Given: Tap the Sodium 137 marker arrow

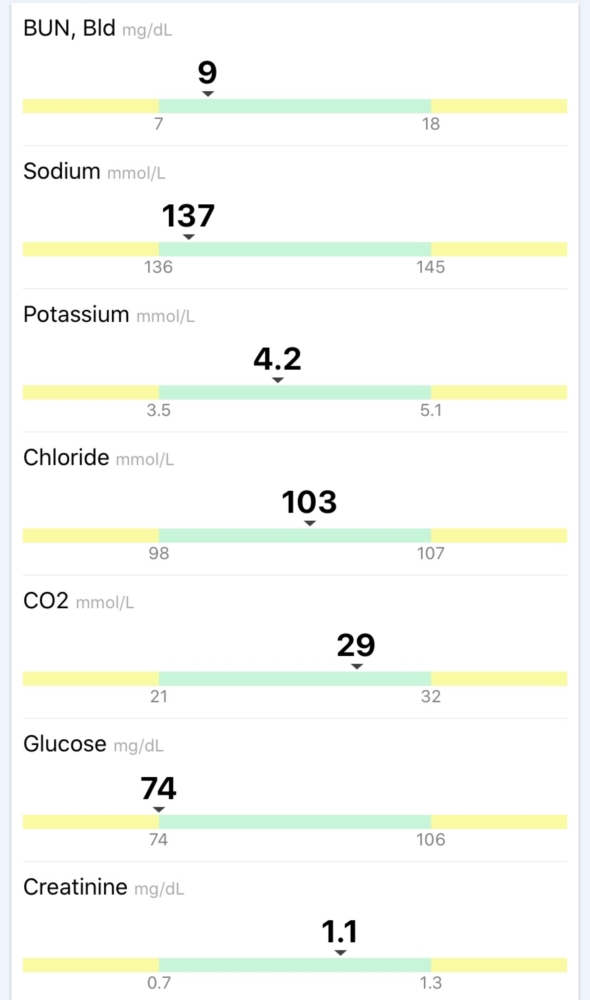Looking at the screenshot, I should click(x=189, y=237).
